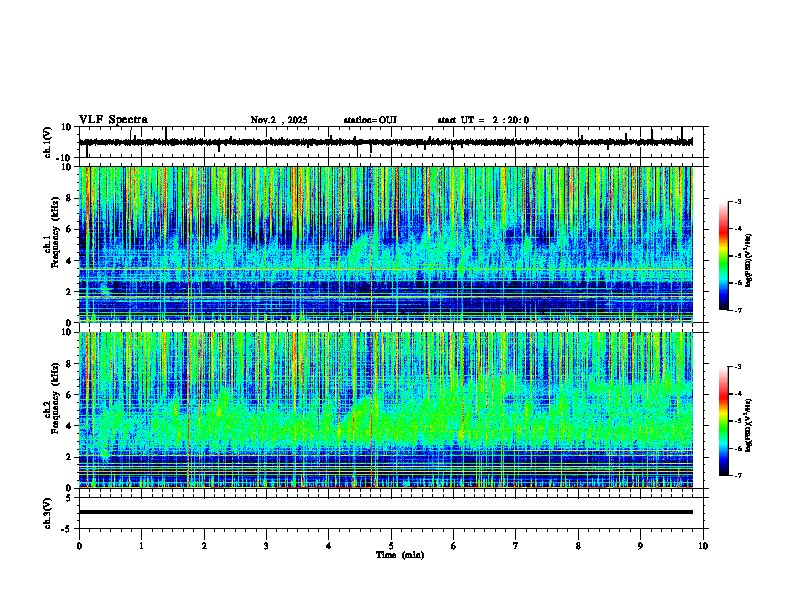
Task: Click the "1" tick on time axis
Action: pyautogui.click(x=141, y=546)
